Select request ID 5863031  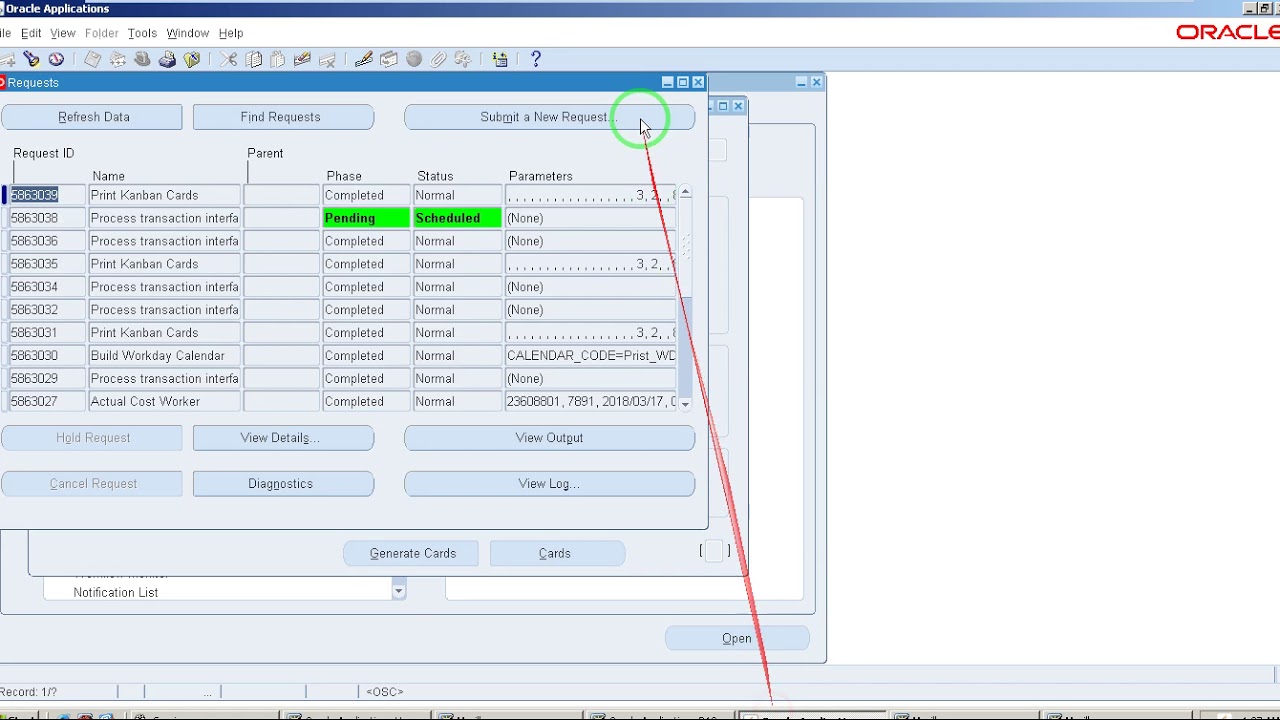tap(47, 333)
